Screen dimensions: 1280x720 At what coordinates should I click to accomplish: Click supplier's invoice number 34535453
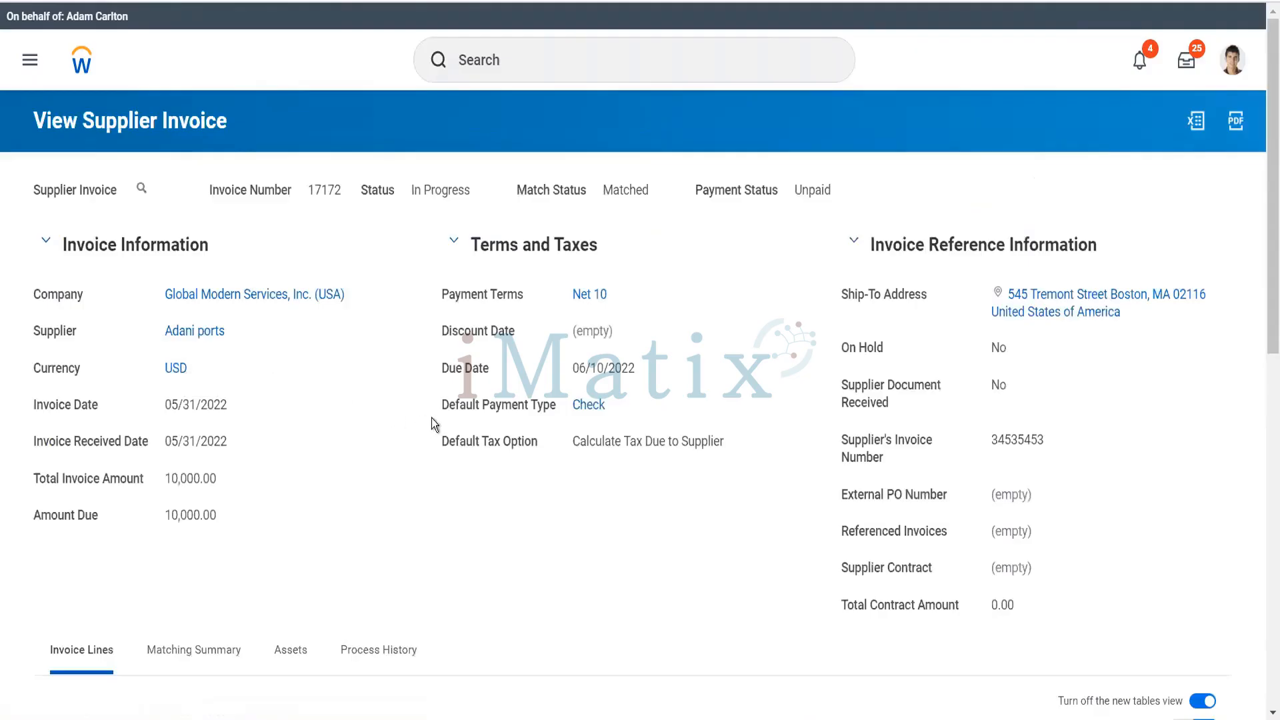tap(1017, 440)
